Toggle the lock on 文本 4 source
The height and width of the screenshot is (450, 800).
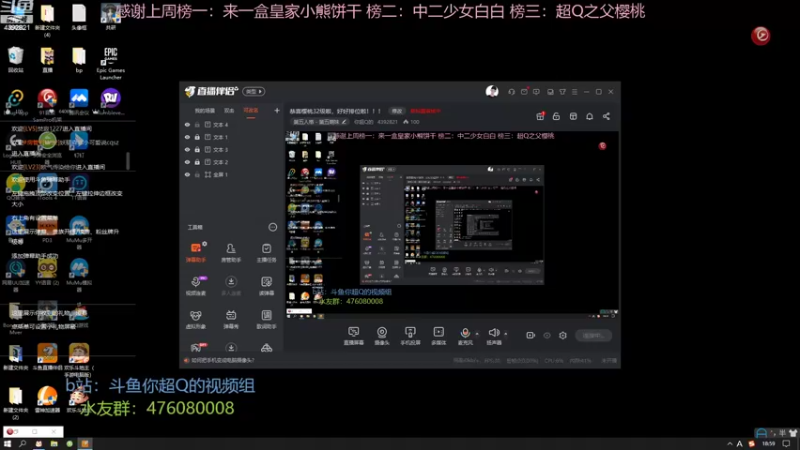coord(197,124)
